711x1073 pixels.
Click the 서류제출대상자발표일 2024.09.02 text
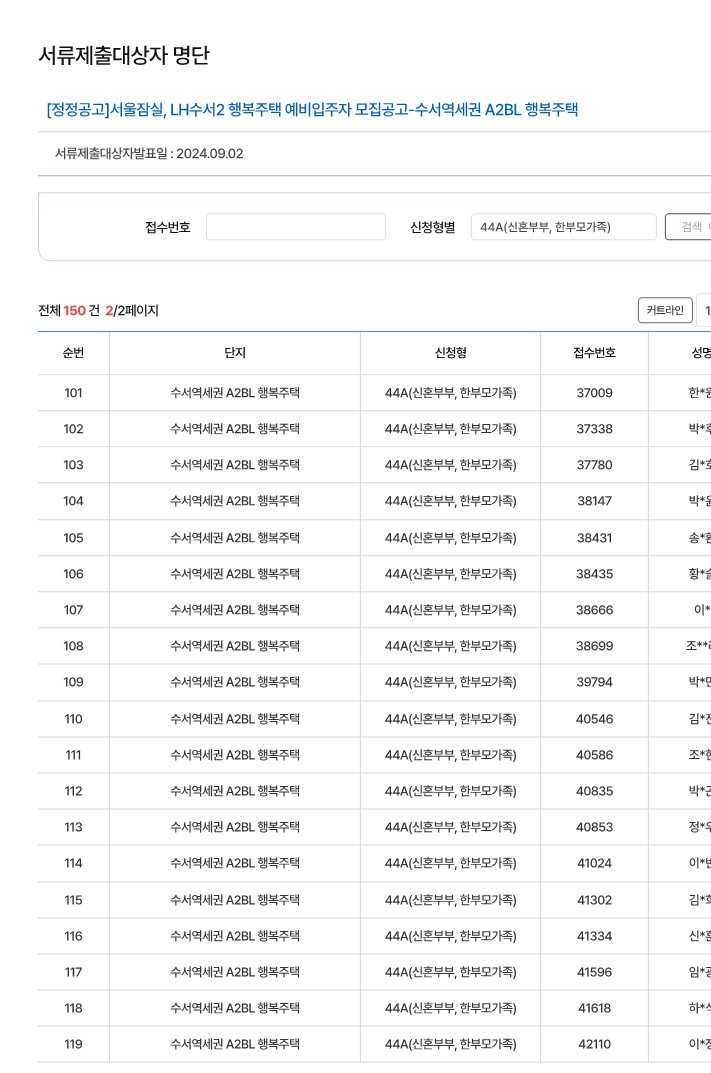[149, 153]
